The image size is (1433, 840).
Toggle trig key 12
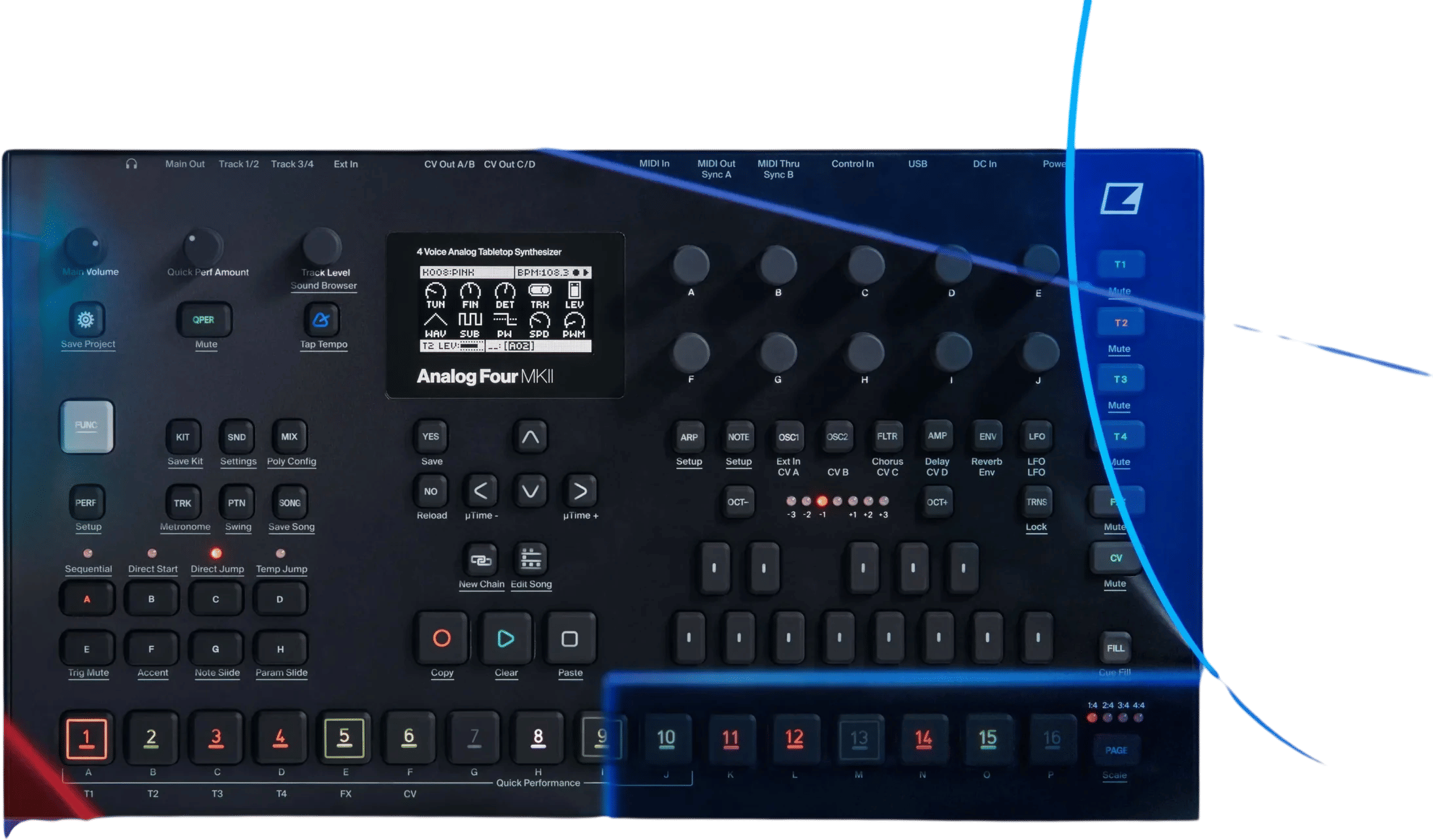click(795, 739)
